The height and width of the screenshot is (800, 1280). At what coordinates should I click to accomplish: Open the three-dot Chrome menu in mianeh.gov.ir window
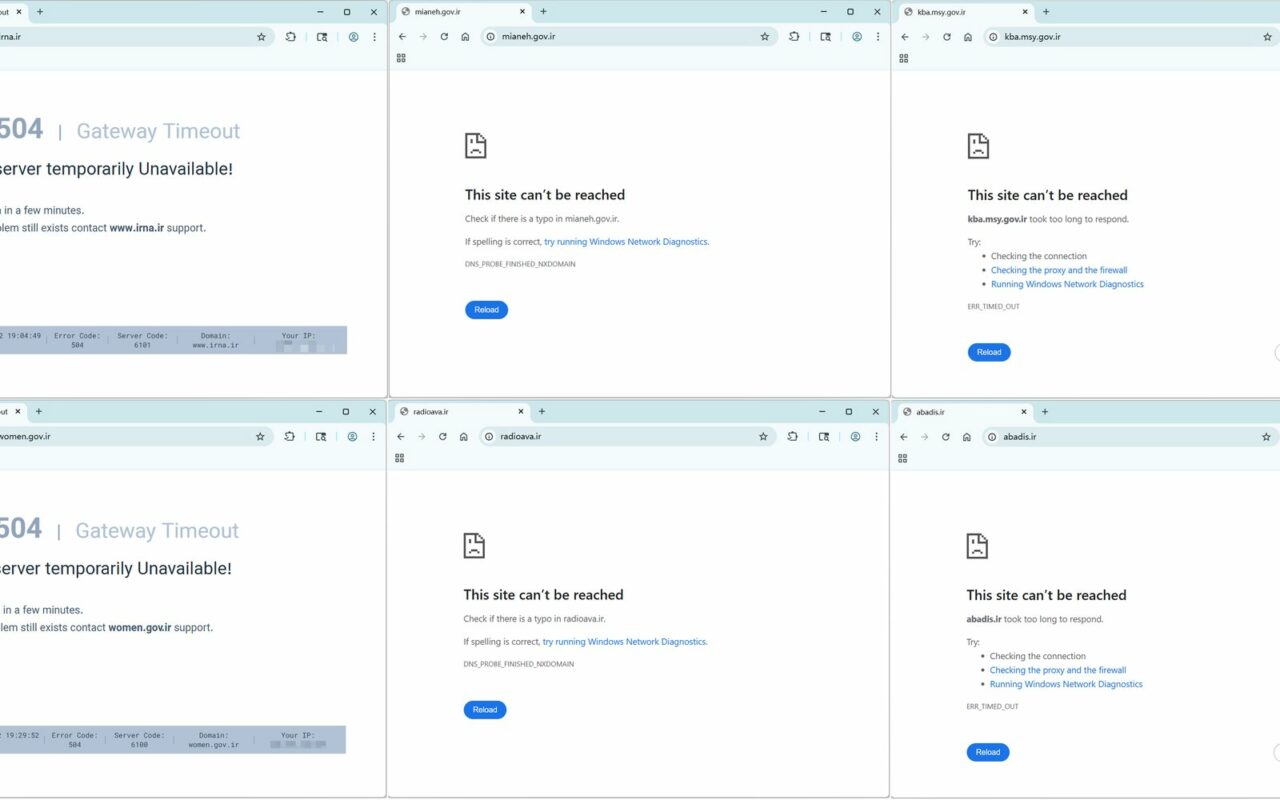[878, 37]
